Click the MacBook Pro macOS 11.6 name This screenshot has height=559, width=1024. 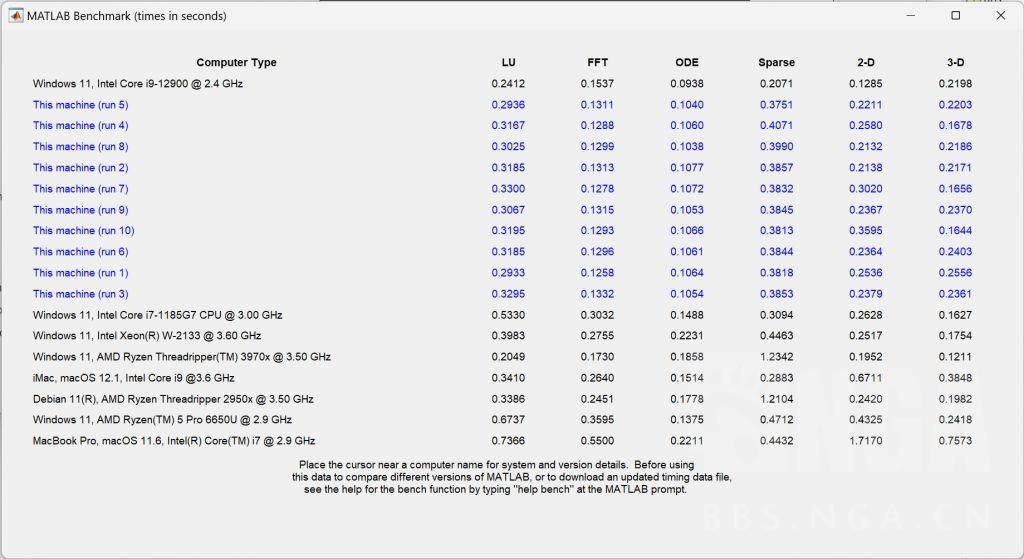(x=174, y=441)
